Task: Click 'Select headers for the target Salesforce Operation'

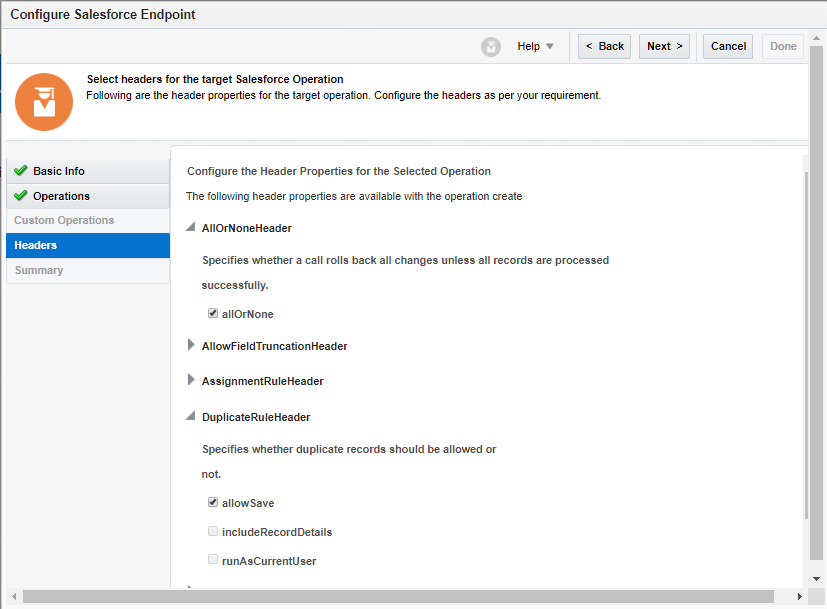Action: coord(215,79)
